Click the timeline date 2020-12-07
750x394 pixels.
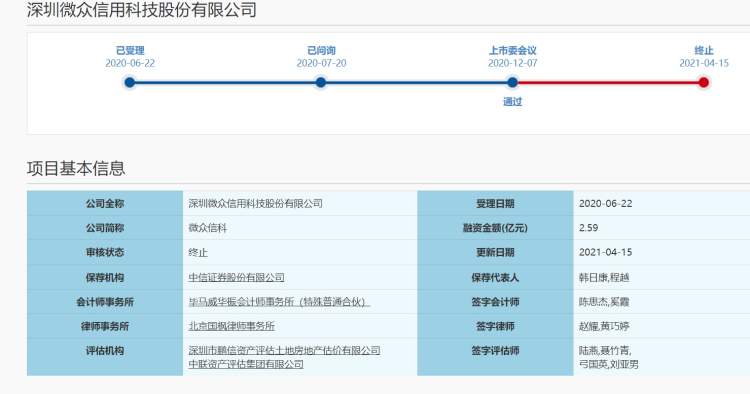coord(513,63)
